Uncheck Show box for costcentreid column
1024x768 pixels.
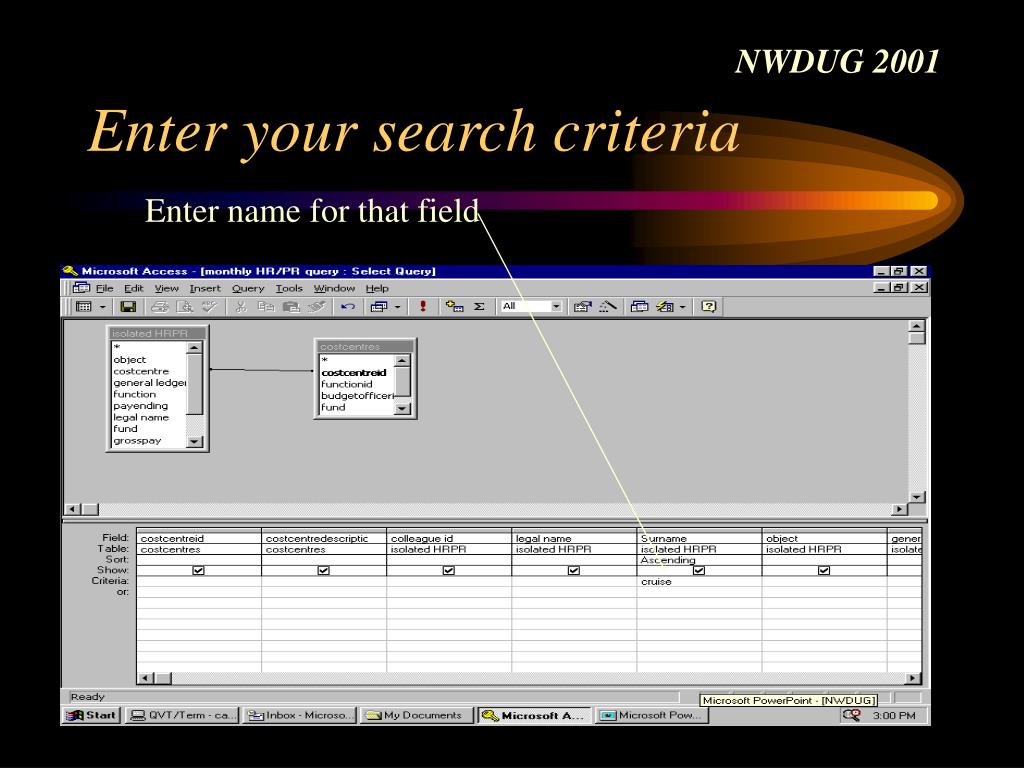(199, 571)
